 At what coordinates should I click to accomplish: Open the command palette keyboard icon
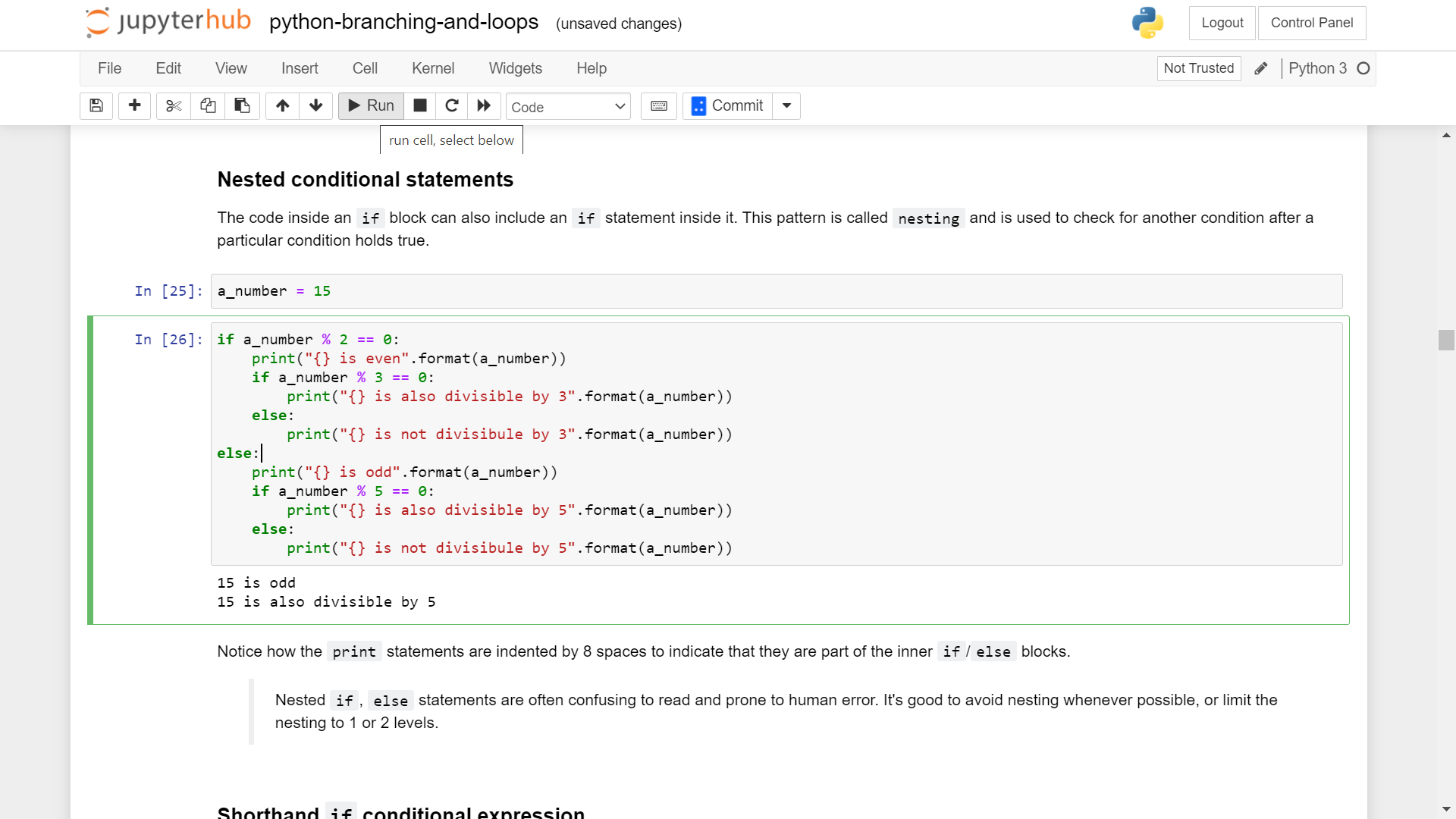(658, 106)
